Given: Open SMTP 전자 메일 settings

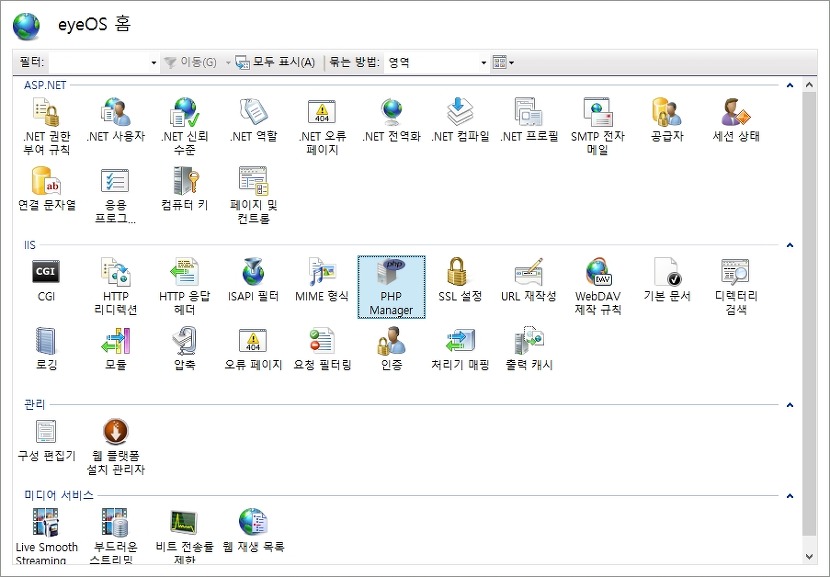Looking at the screenshot, I should click(598, 127).
